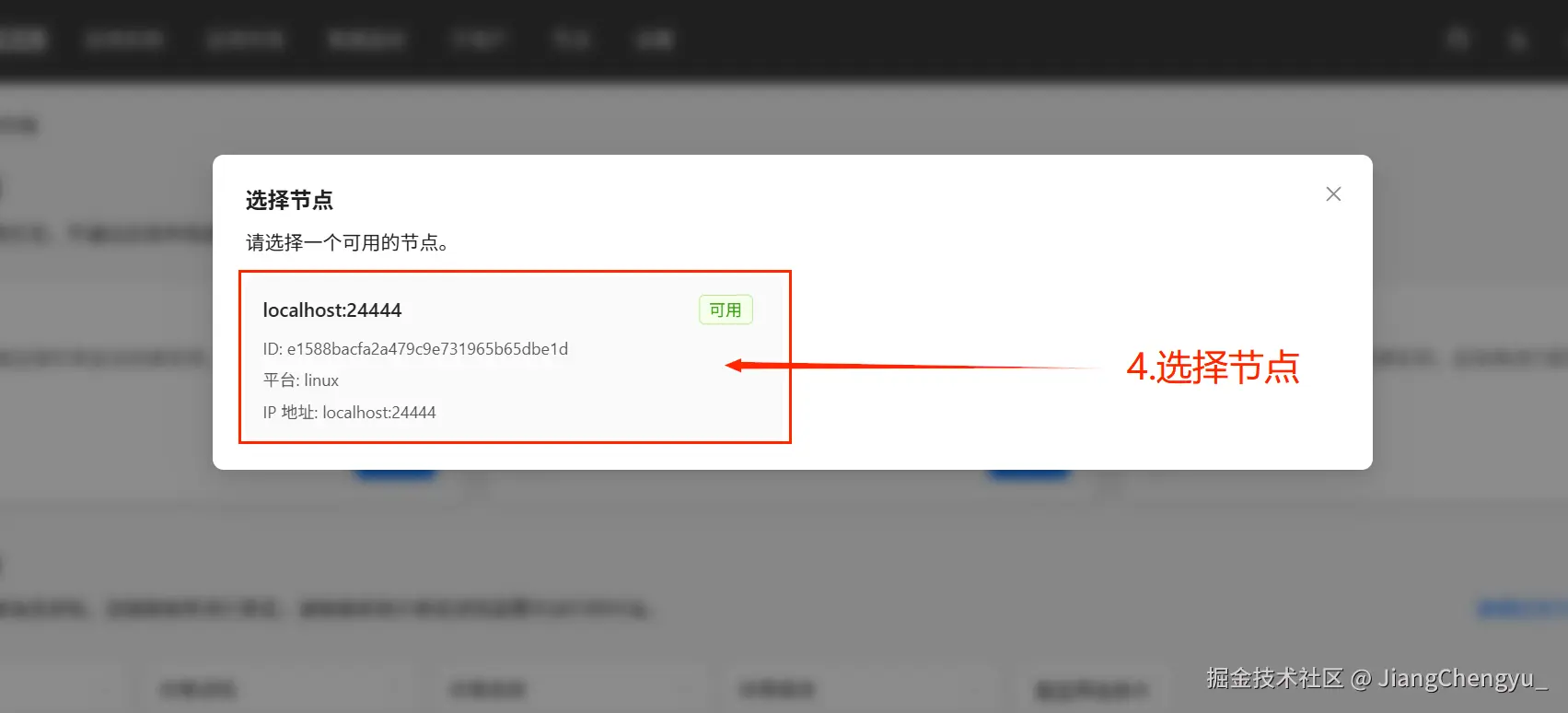The width and height of the screenshot is (1568, 713).
Task: Click the green 可用 status badge
Action: 726,310
